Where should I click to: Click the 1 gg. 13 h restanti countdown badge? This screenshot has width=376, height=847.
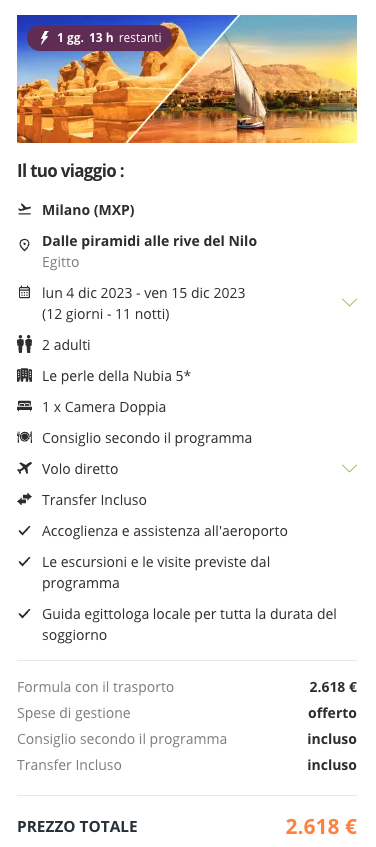99,38
